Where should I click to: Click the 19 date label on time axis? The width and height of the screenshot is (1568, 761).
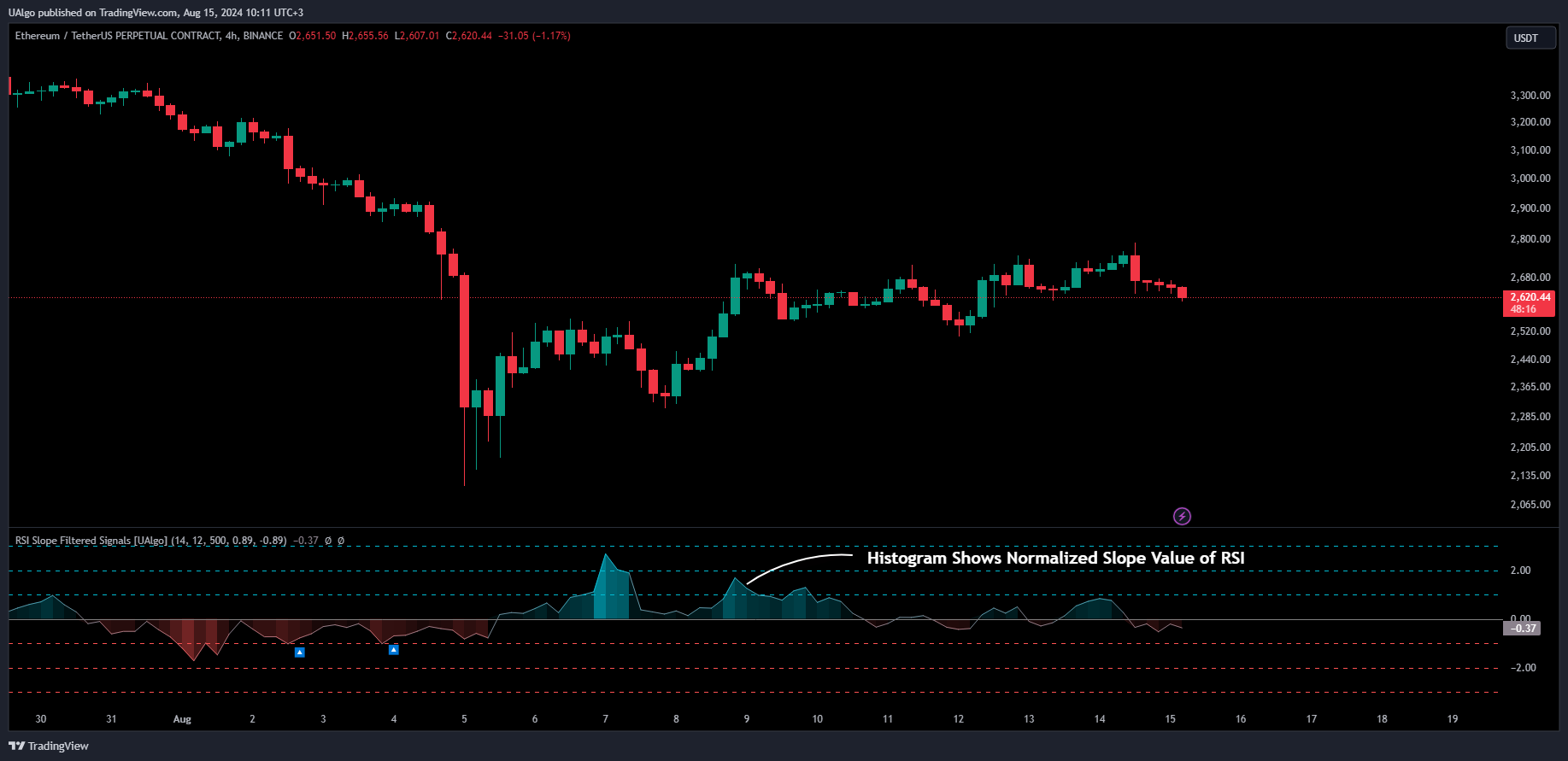coord(1453,719)
